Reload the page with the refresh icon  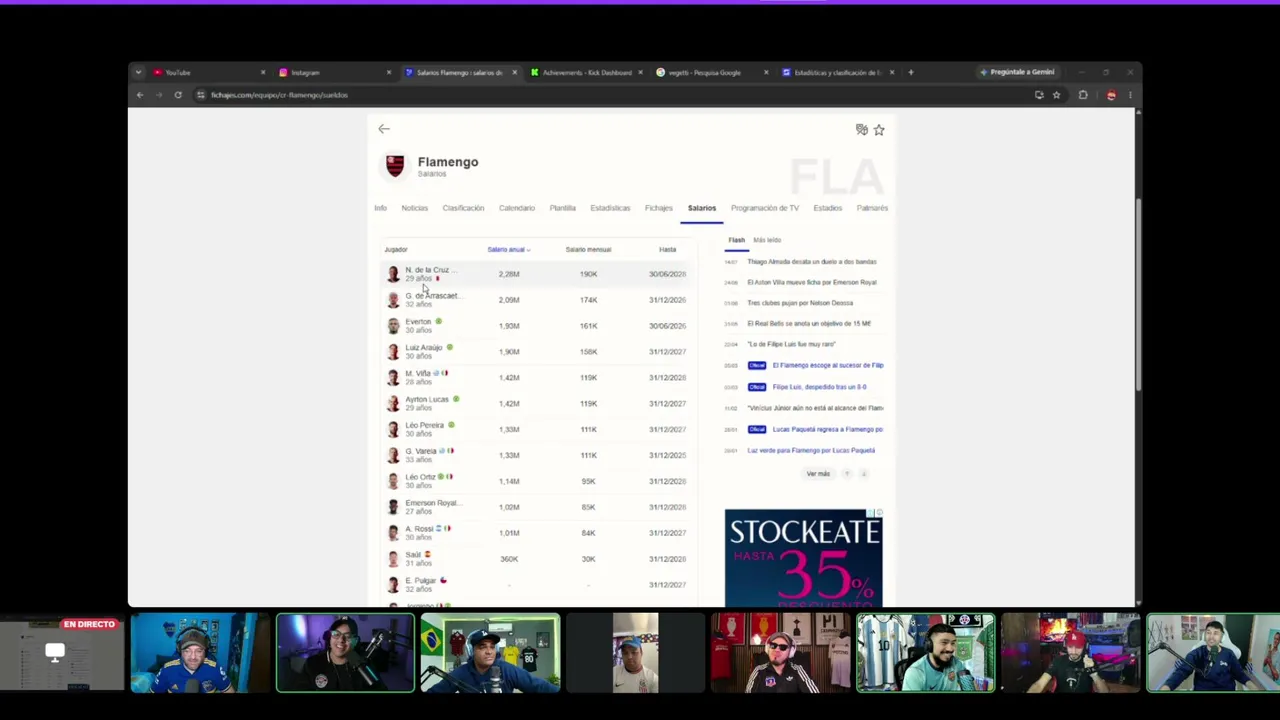click(178, 95)
